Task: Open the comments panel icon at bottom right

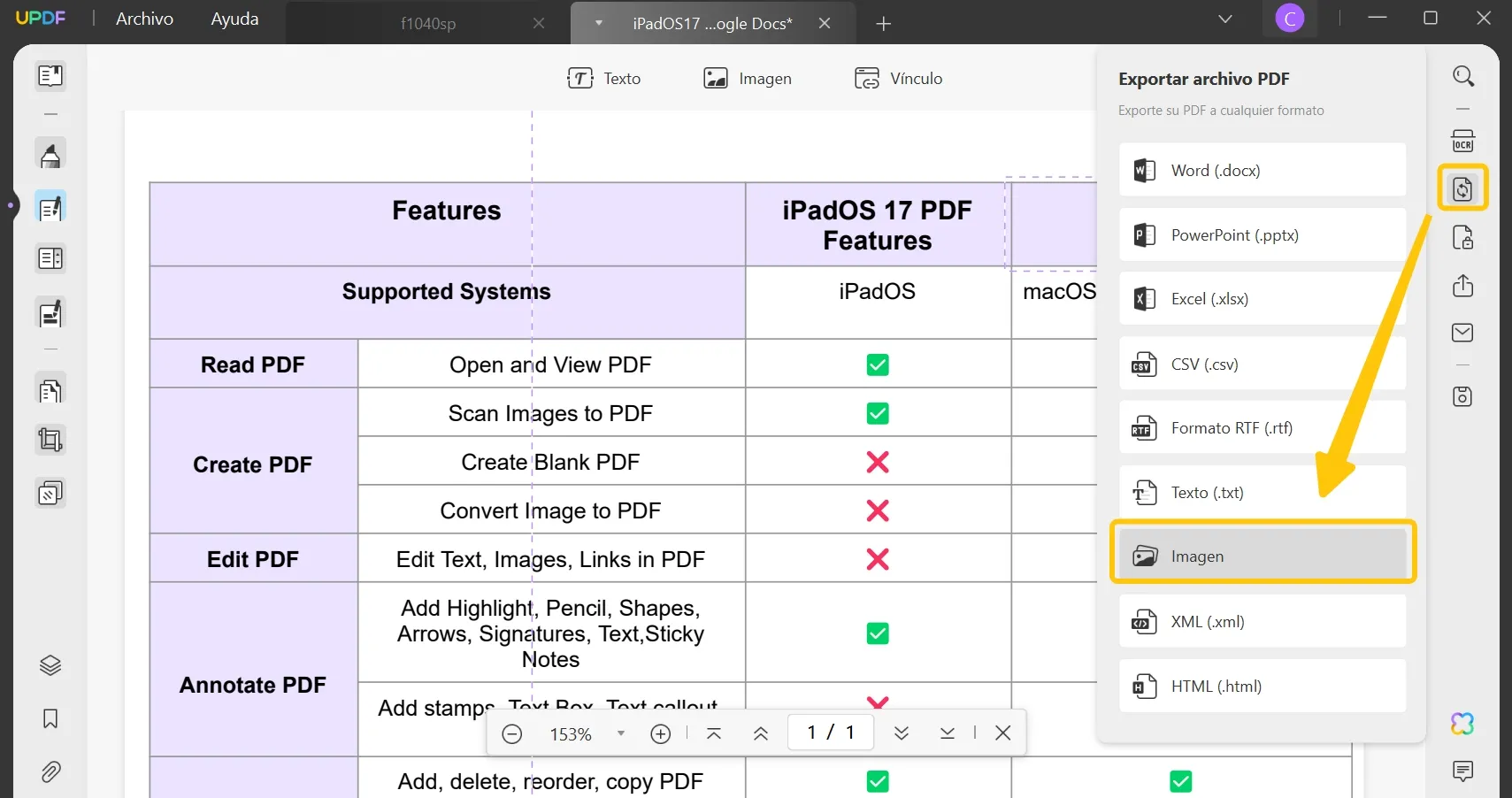Action: [x=1463, y=771]
